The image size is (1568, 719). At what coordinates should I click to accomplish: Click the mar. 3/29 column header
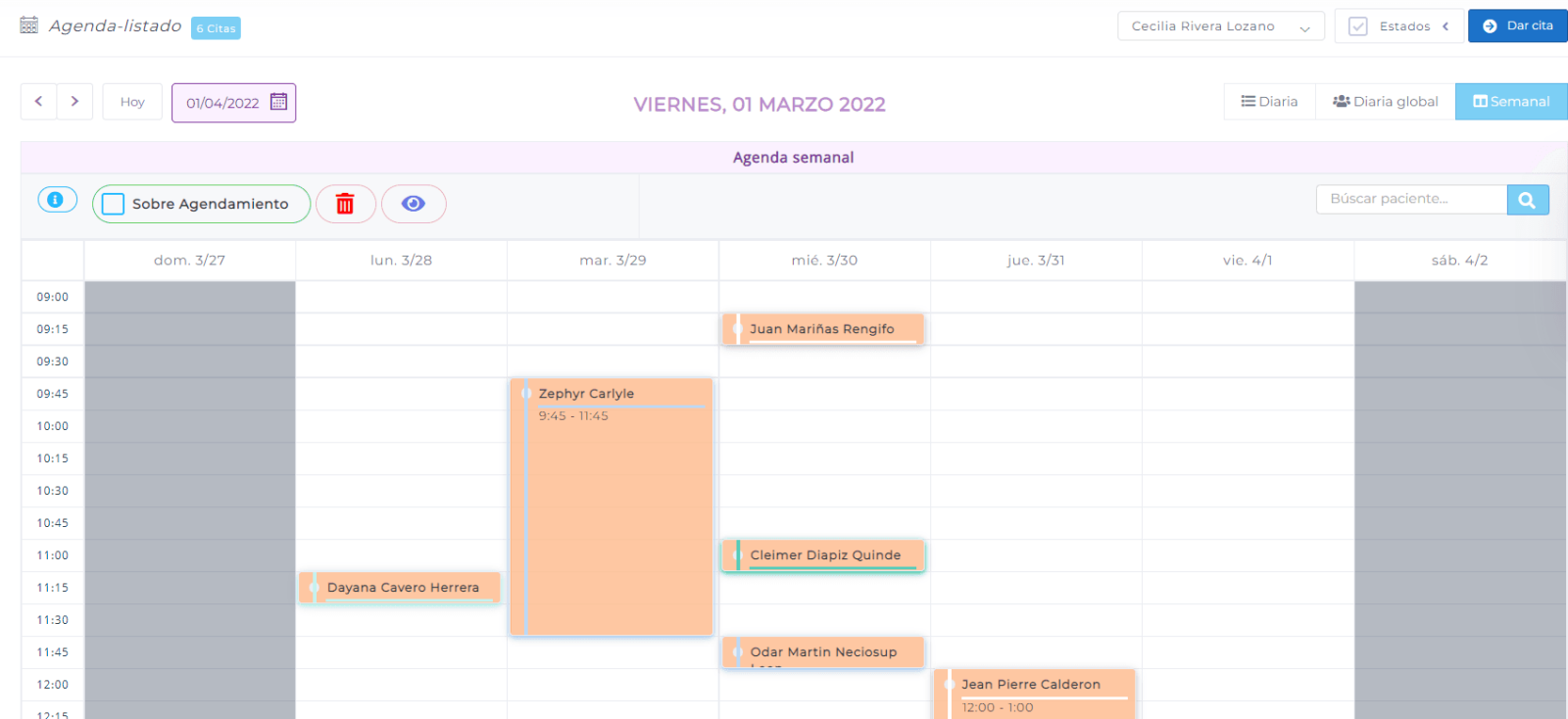click(x=612, y=261)
